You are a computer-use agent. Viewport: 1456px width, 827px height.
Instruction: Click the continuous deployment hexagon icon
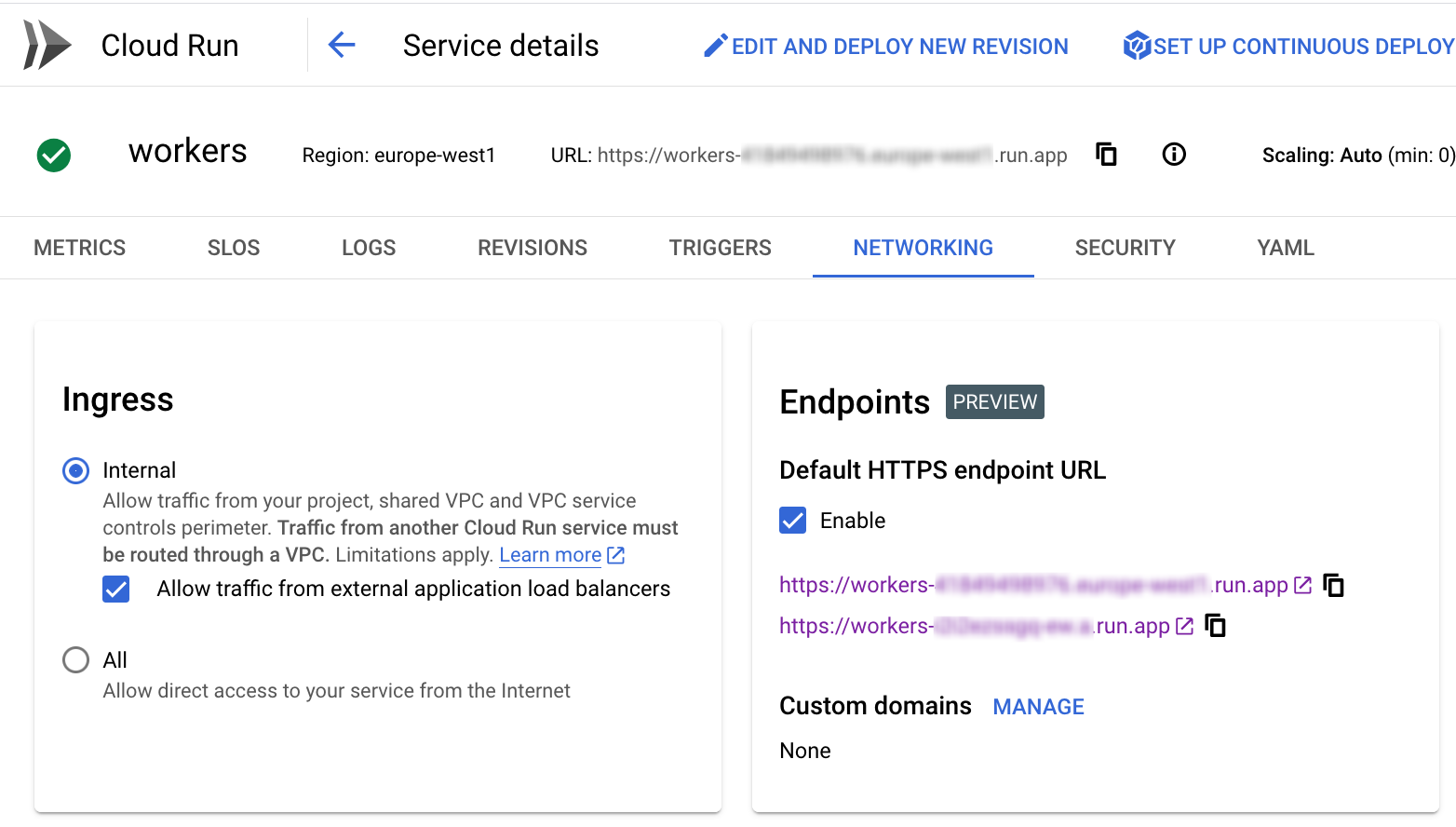pos(1137,46)
